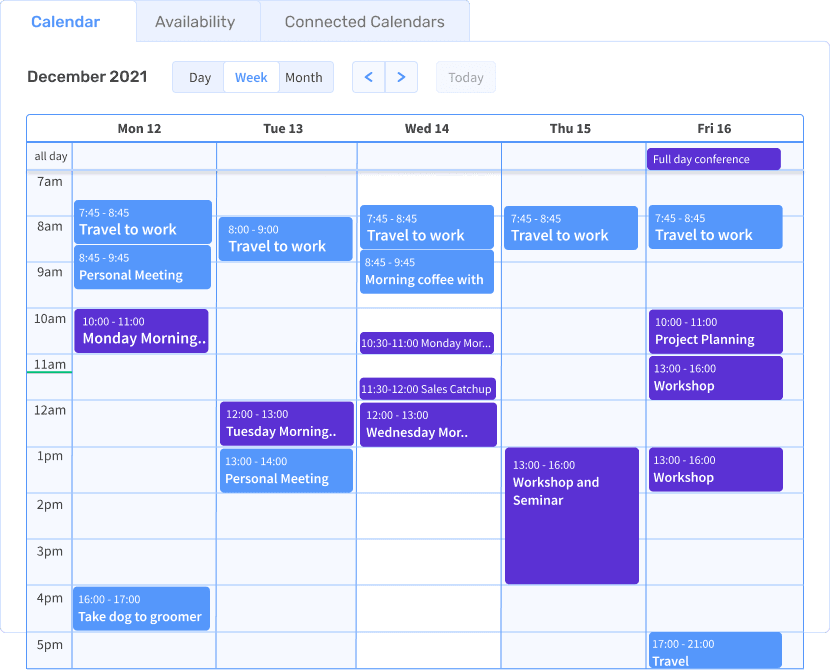Open the Connected Calendars tab
830x670 pixels.
tap(365, 22)
